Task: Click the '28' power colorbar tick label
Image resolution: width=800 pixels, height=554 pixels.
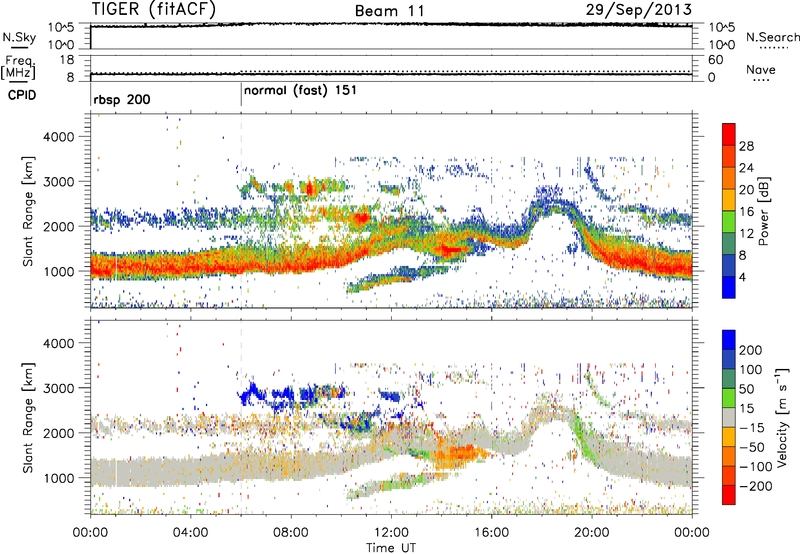Action: (746, 146)
